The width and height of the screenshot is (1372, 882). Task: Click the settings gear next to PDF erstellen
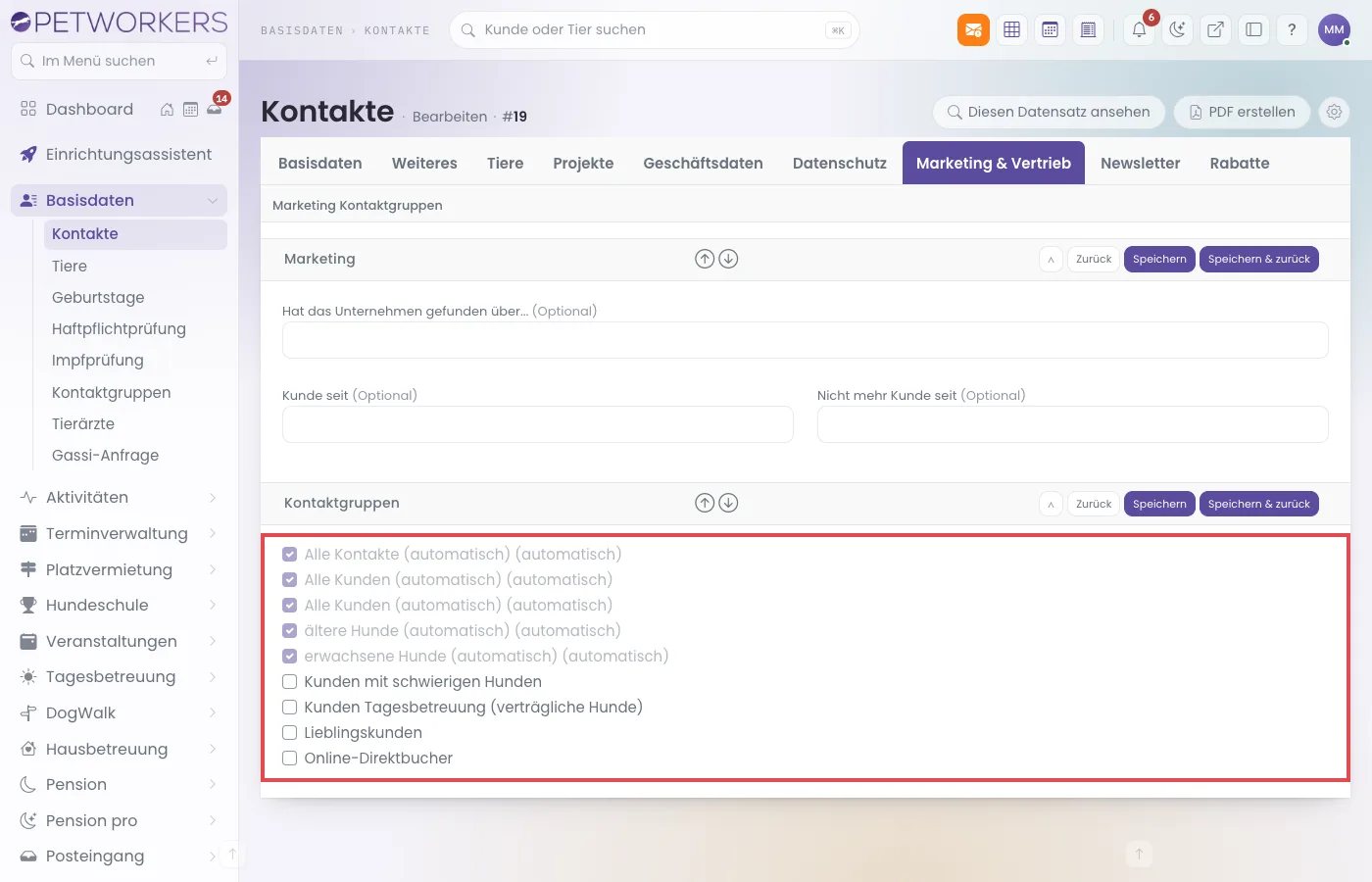point(1334,112)
